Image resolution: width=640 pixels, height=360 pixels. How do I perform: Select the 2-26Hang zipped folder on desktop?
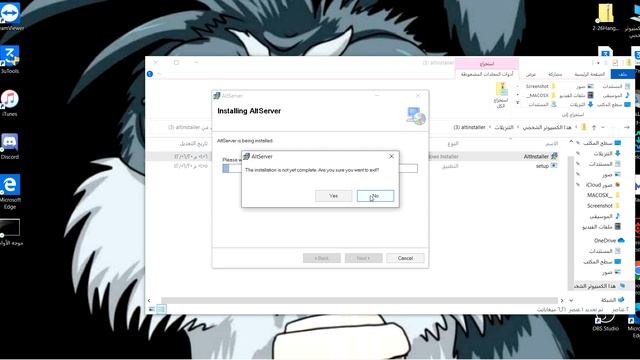pyautogui.click(x=605, y=17)
